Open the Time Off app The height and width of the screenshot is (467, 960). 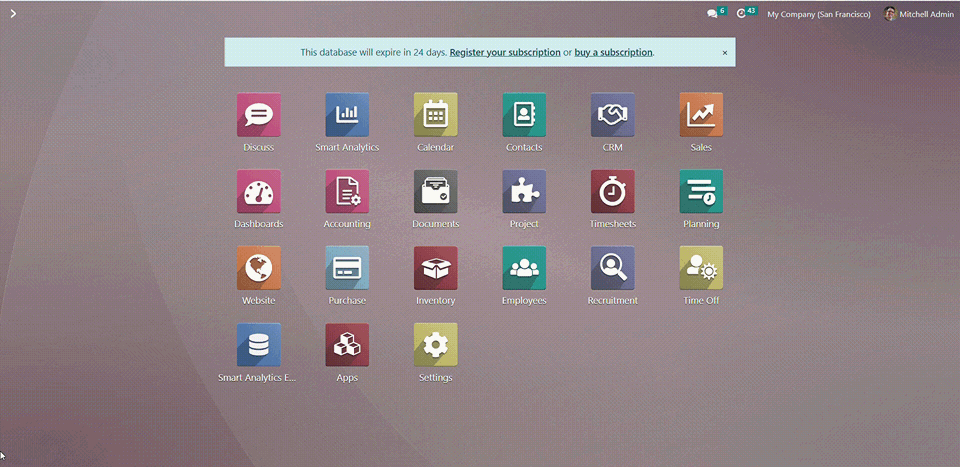point(701,268)
